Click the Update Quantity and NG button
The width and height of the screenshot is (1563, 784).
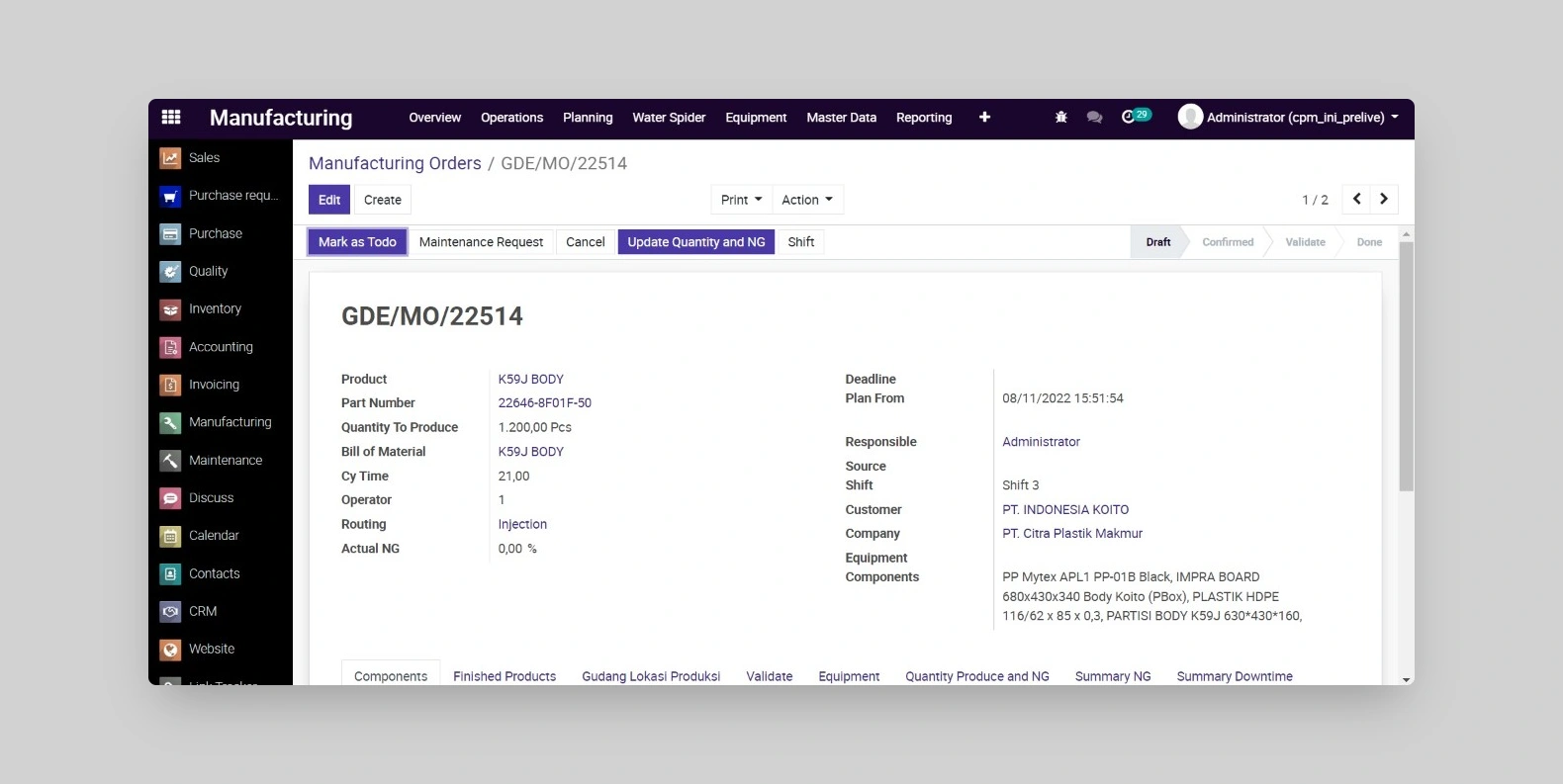pos(695,242)
